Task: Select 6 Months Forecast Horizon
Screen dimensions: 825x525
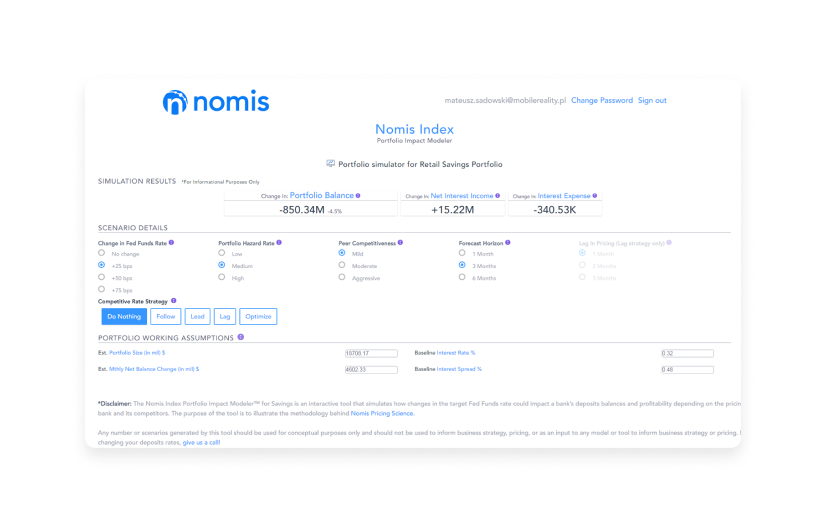Action: (462, 277)
